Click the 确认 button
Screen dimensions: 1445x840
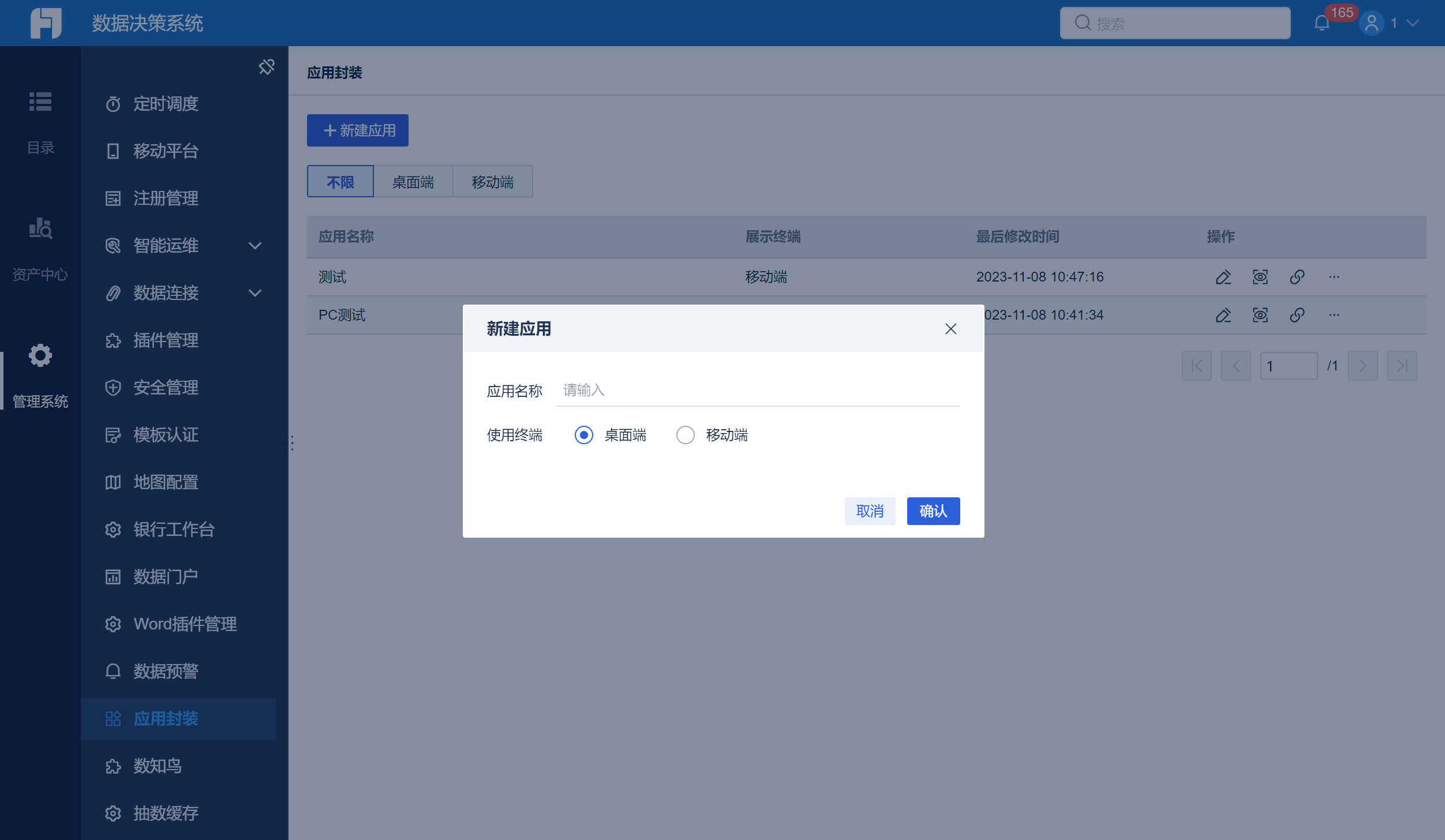pyautogui.click(x=933, y=511)
